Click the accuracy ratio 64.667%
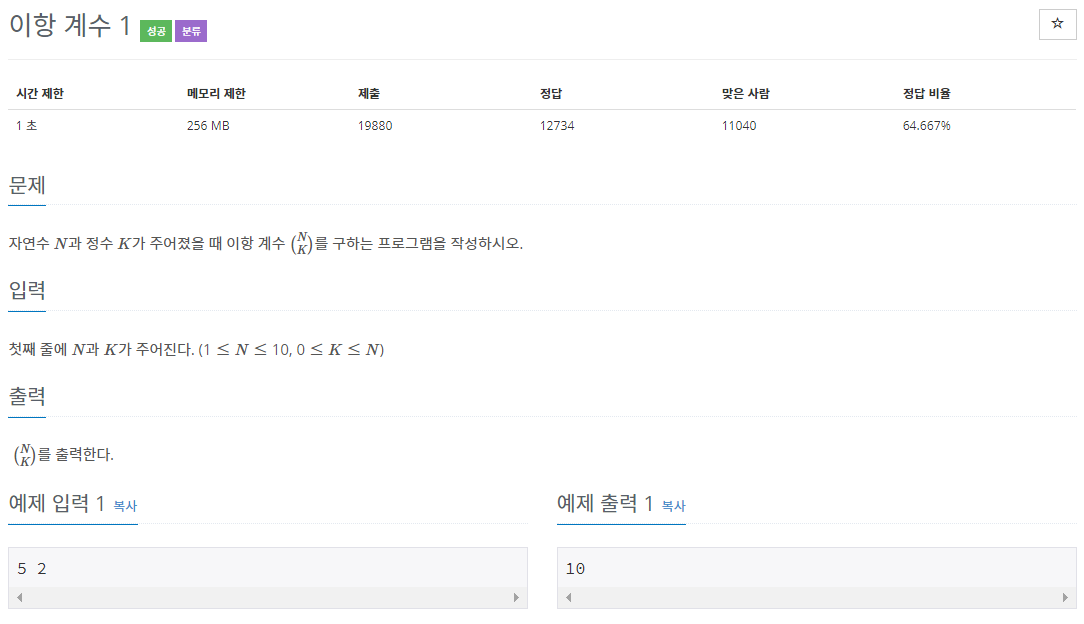The image size is (1084, 624). [926, 126]
